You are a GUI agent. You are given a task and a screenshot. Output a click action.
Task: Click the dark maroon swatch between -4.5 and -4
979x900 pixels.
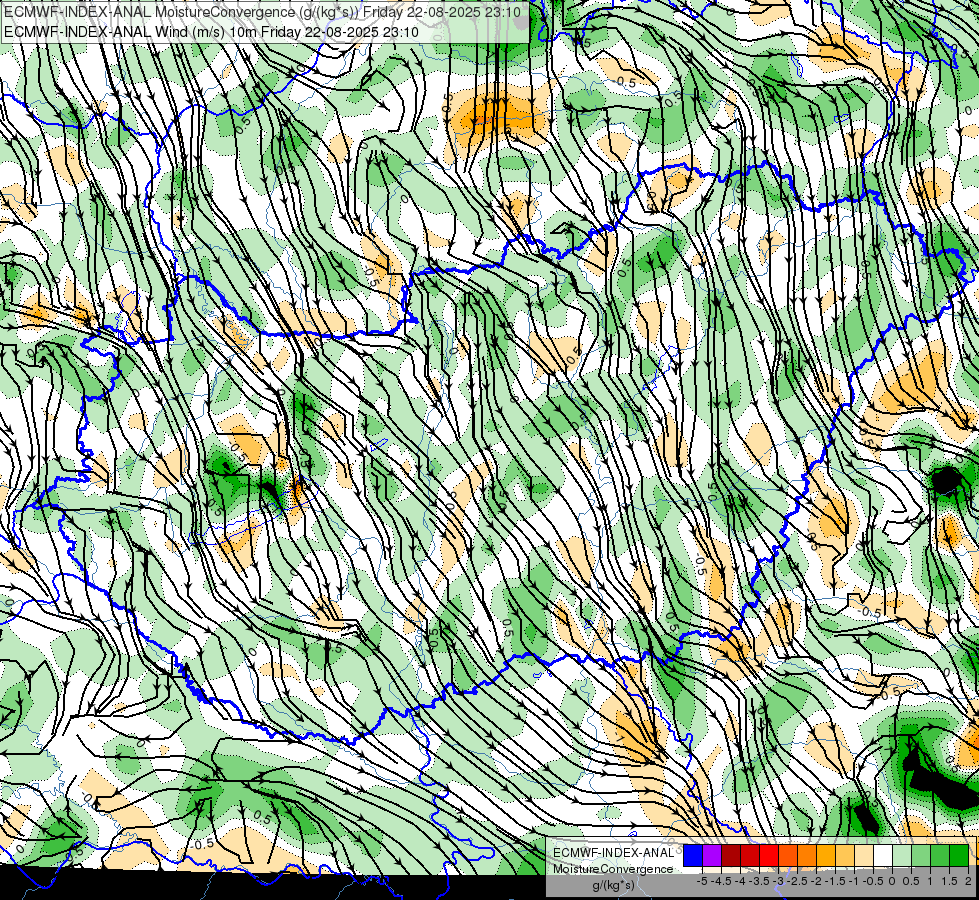coord(731,856)
